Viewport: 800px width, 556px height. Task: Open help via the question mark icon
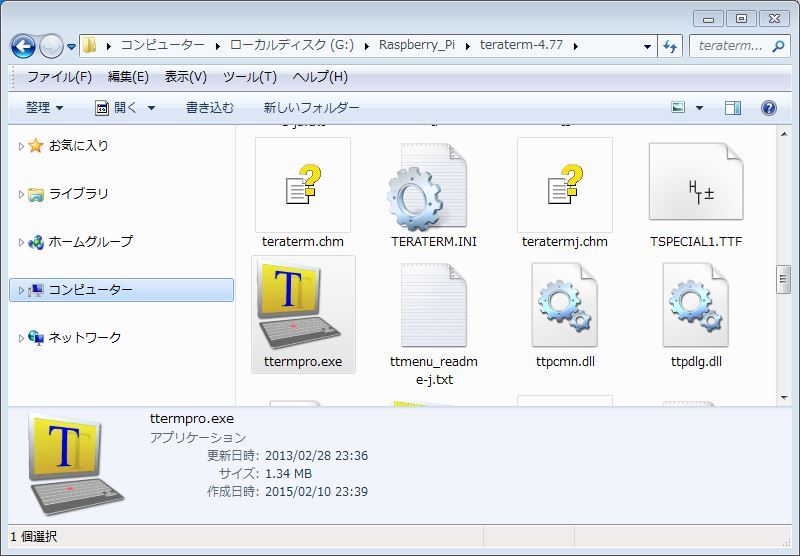coord(768,108)
